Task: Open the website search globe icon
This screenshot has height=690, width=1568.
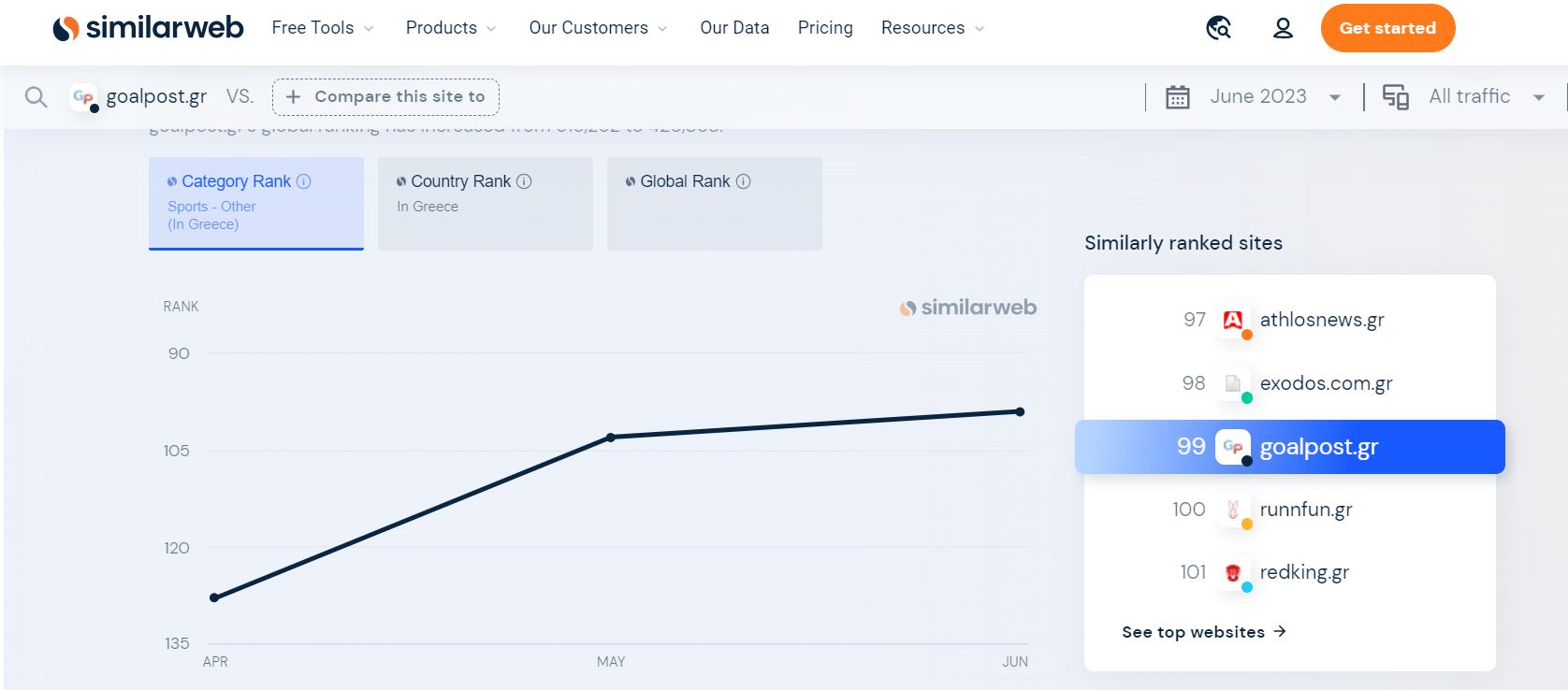Action: [1218, 28]
